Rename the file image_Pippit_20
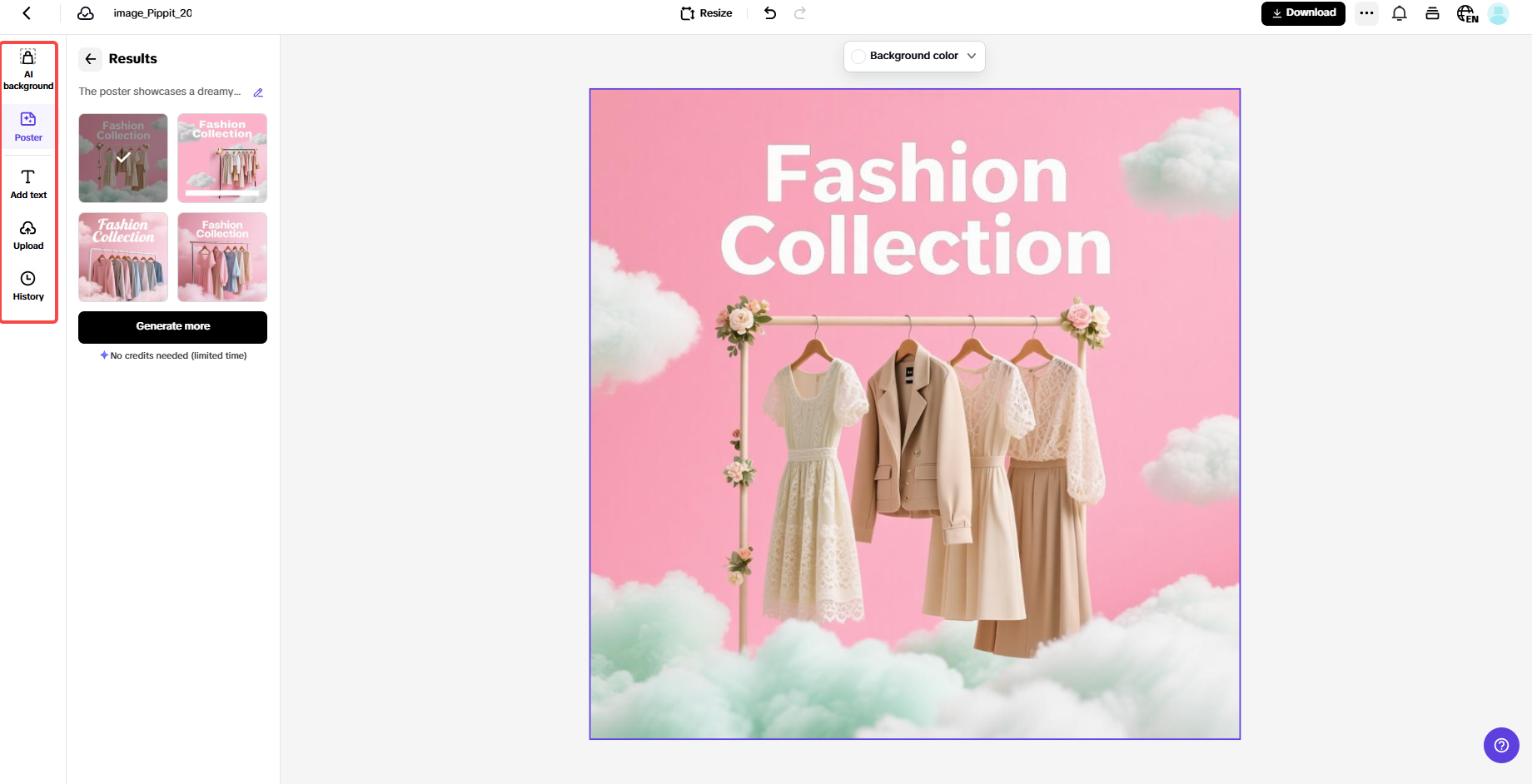This screenshot has width=1532, height=784. 152,13
